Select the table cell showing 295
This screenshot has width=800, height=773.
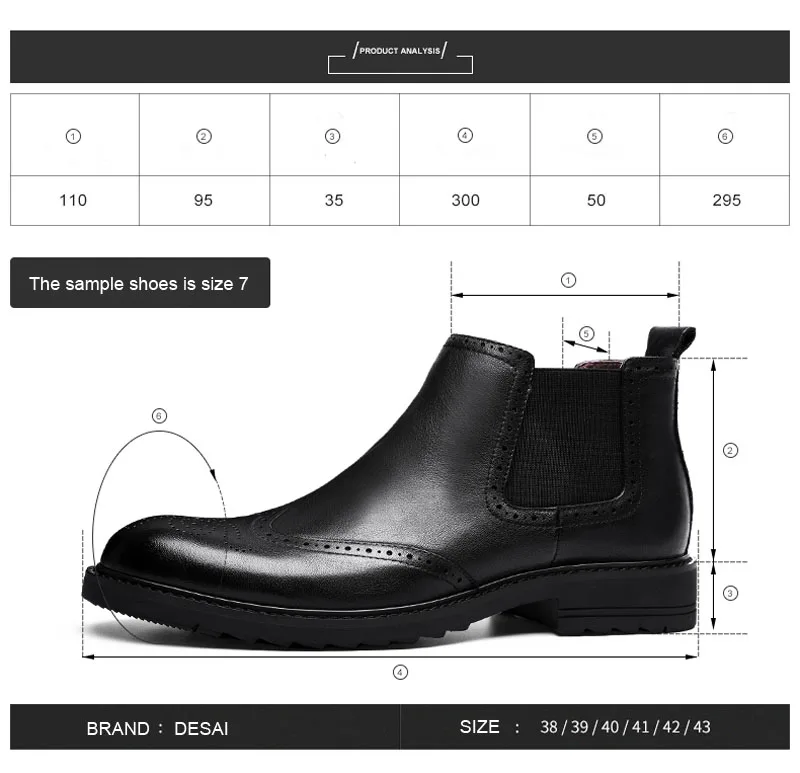pos(724,201)
